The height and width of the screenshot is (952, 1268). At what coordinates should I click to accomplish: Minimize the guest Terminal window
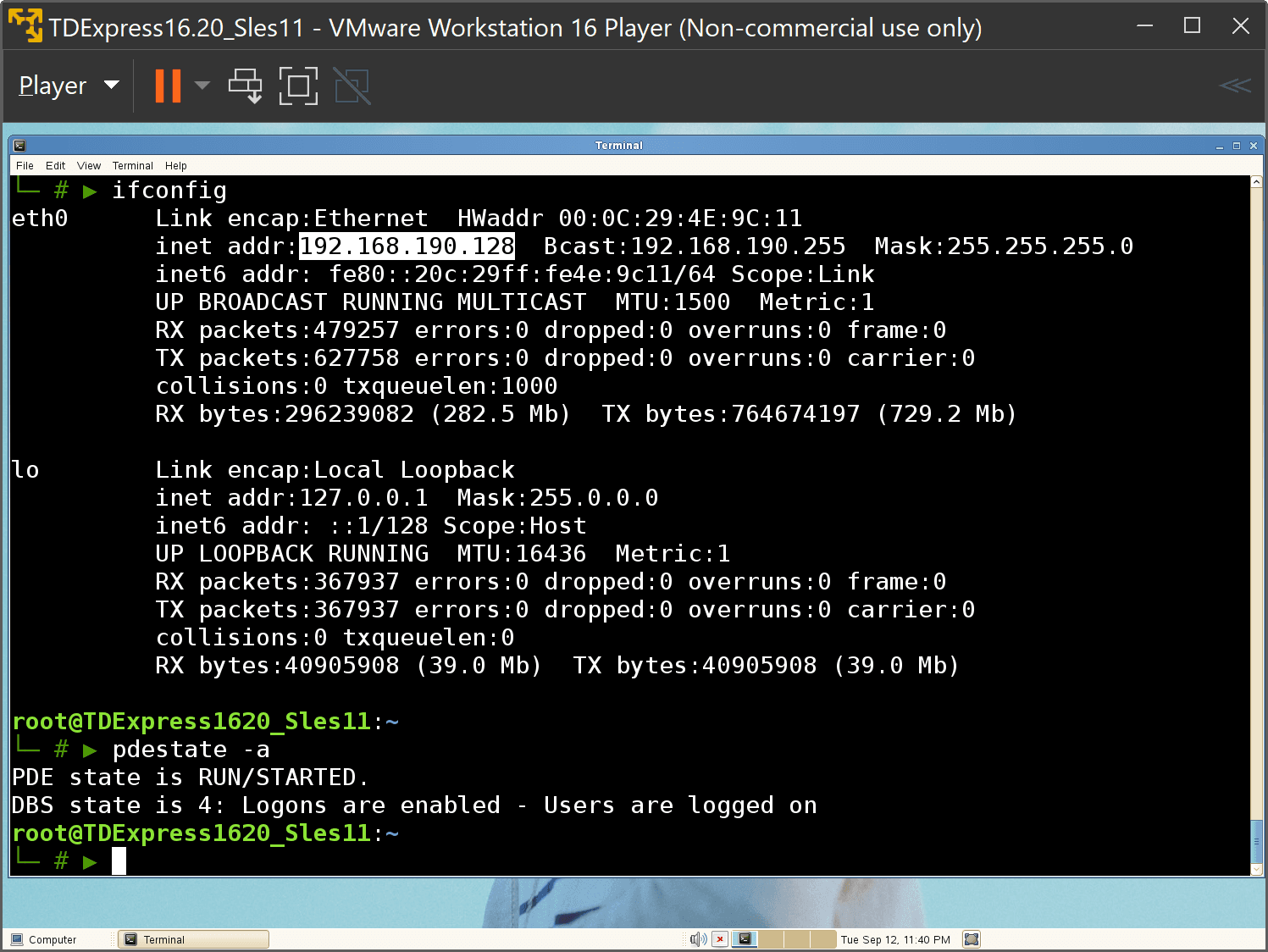[1220, 146]
